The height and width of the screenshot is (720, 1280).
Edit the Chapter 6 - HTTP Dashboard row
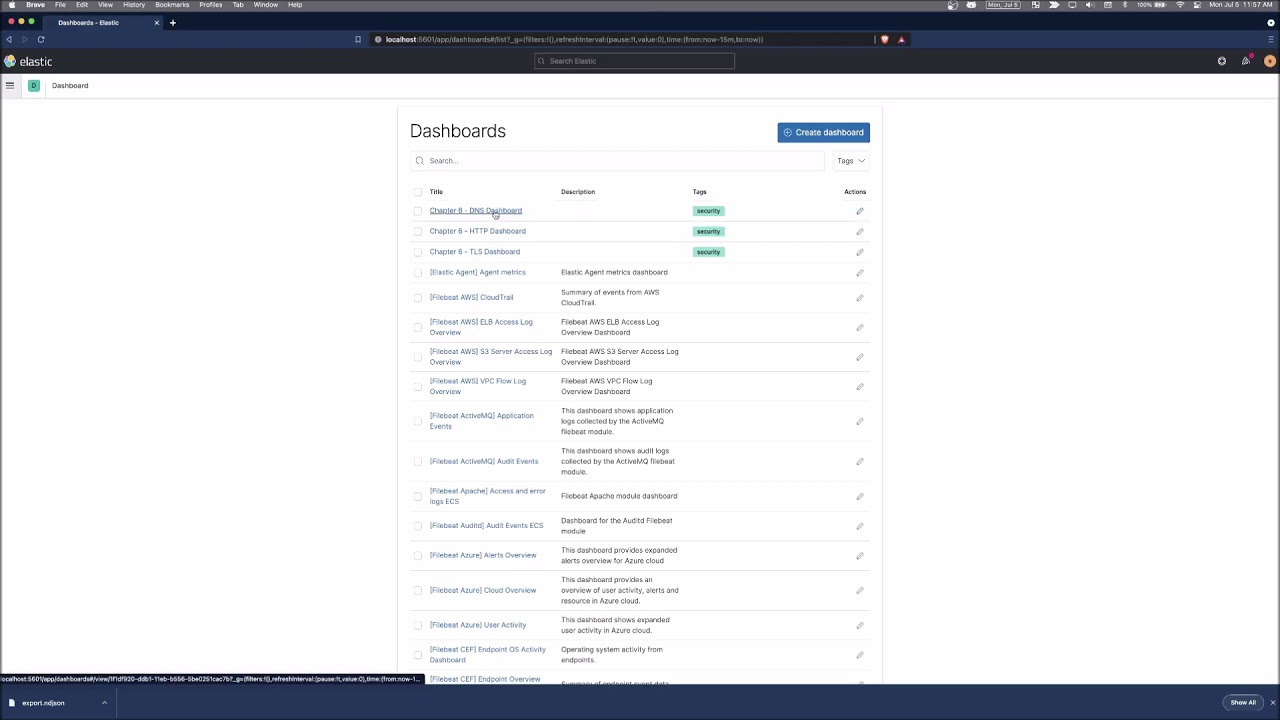click(860, 231)
